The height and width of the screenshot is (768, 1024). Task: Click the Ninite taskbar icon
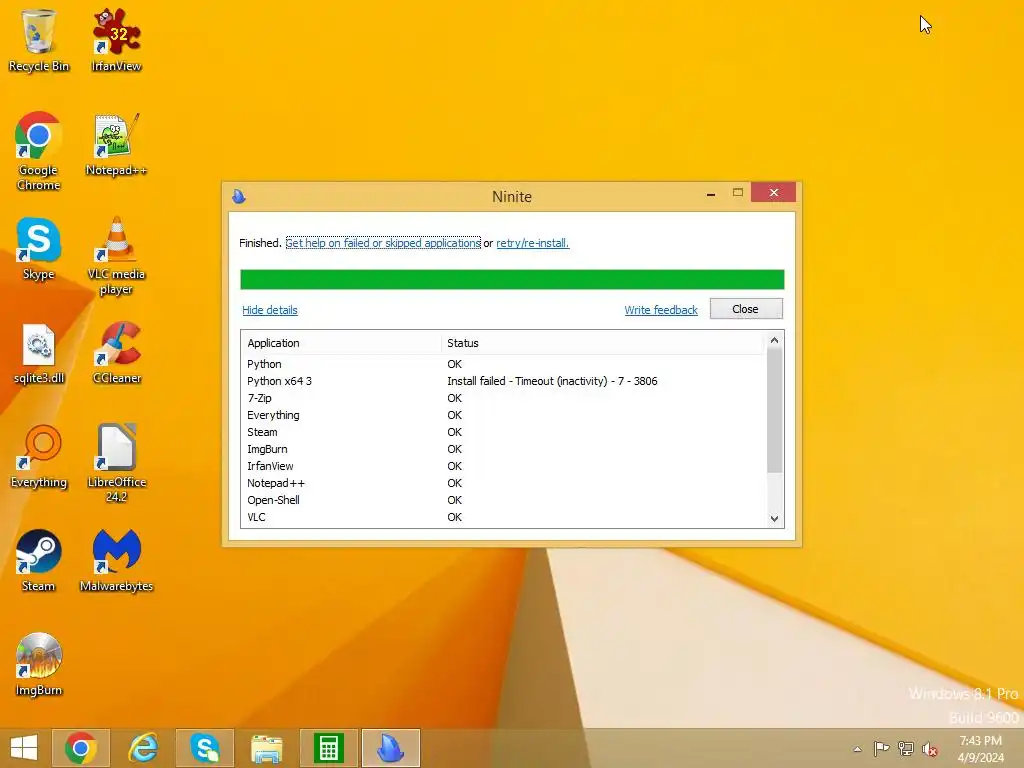pyautogui.click(x=391, y=748)
